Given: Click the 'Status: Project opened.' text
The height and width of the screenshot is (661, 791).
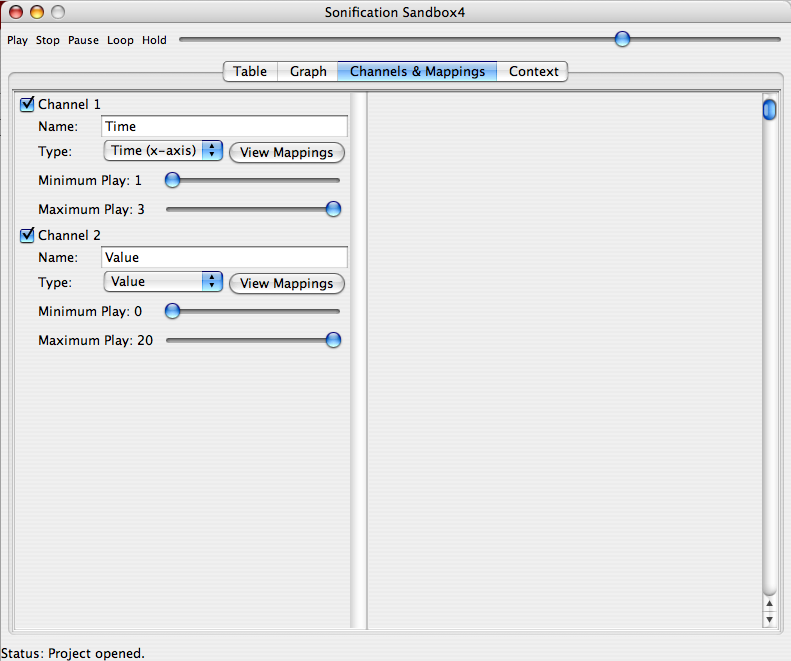Looking at the screenshot, I should point(73,653).
